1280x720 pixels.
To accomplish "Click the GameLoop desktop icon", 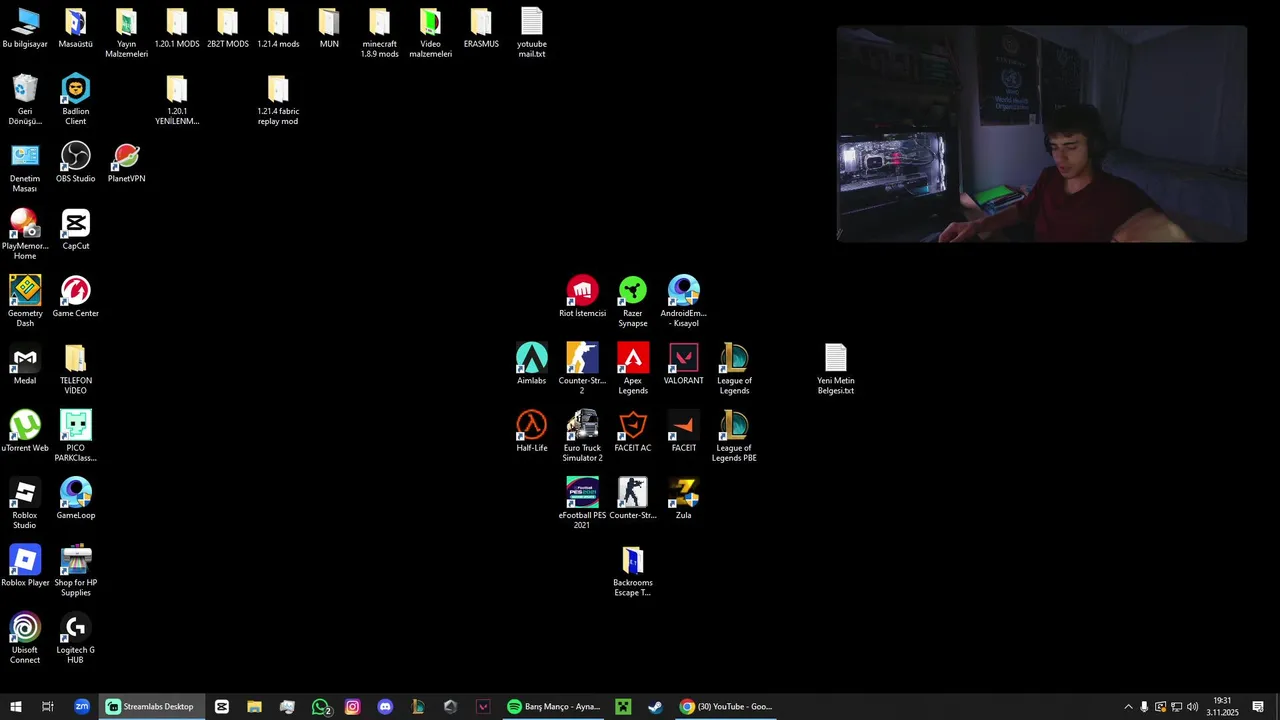I will pyautogui.click(x=76, y=499).
